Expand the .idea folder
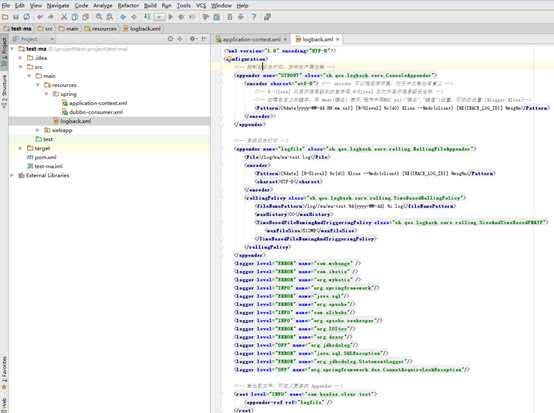The image size is (554, 413). (20, 58)
